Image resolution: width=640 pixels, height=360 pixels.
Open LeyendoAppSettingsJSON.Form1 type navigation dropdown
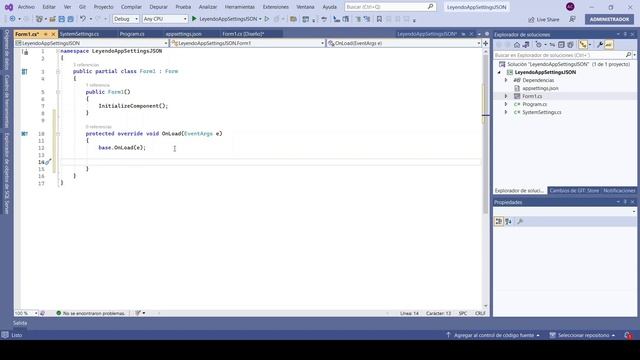coord(248,43)
